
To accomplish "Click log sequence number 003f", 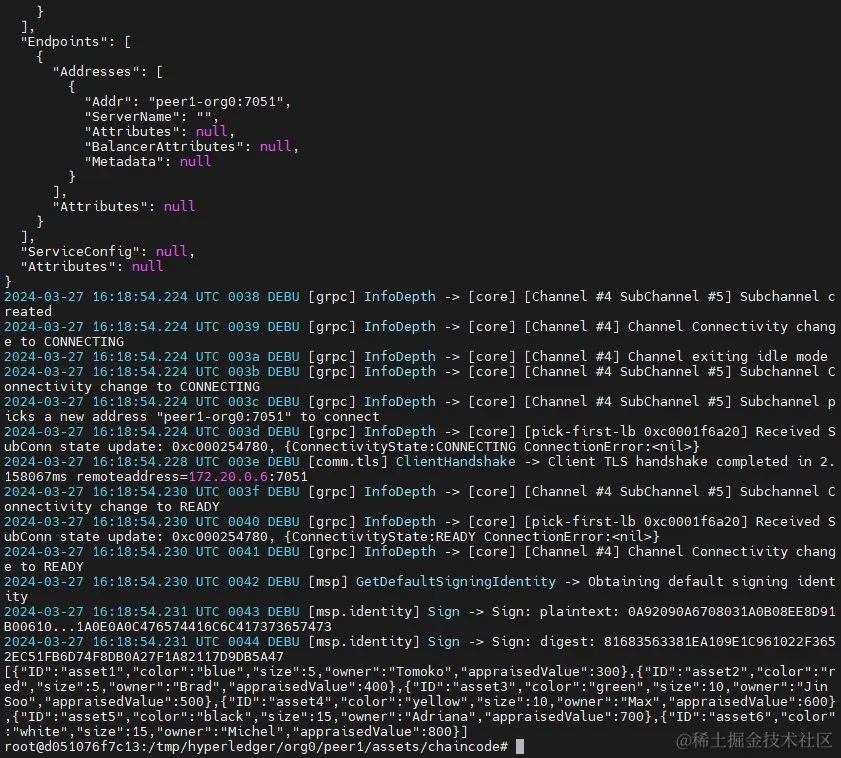I will (x=244, y=492).
